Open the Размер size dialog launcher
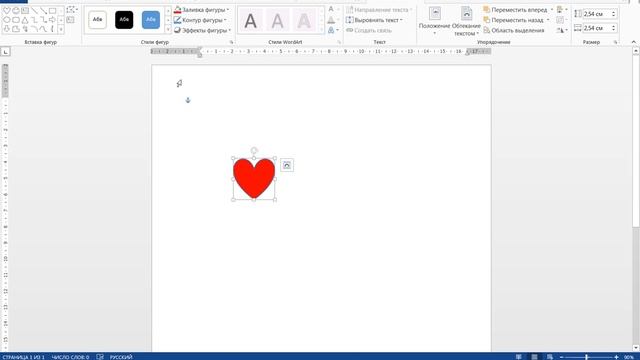Screen dimensions: 640x360 point(616,42)
